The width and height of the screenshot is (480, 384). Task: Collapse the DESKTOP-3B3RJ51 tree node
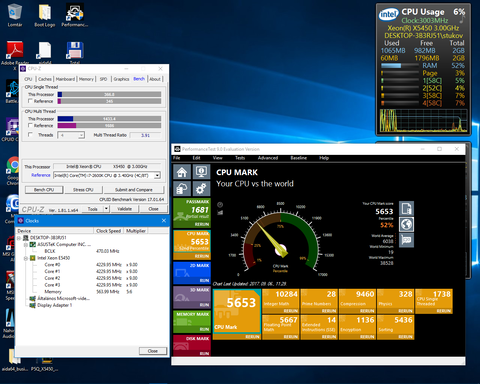[19, 238]
